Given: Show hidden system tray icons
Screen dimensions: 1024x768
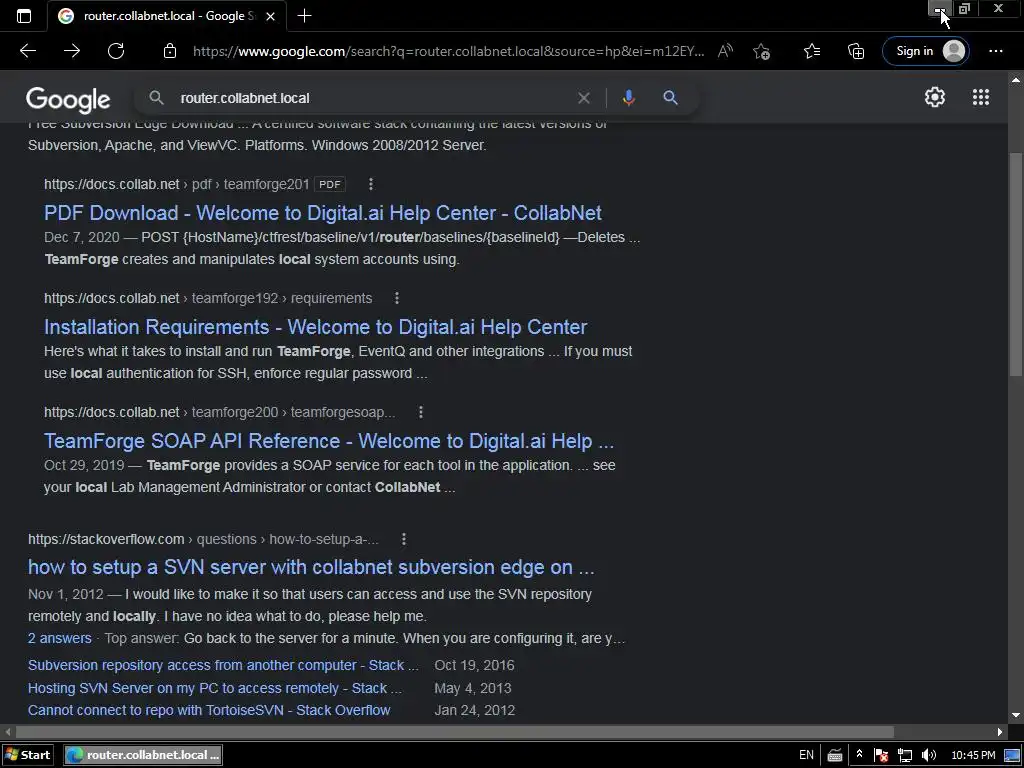Looking at the screenshot, I should tap(859, 754).
